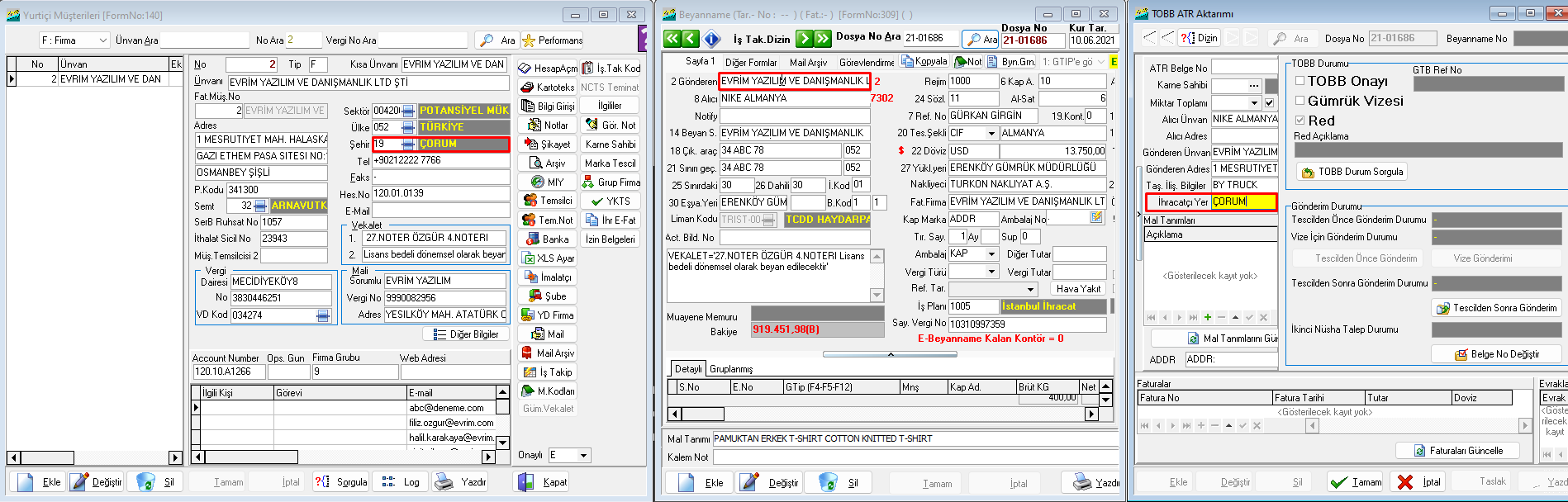Open Bilgi Girişi from the customer panel
This screenshot has height=502, width=1568.
pos(548,106)
